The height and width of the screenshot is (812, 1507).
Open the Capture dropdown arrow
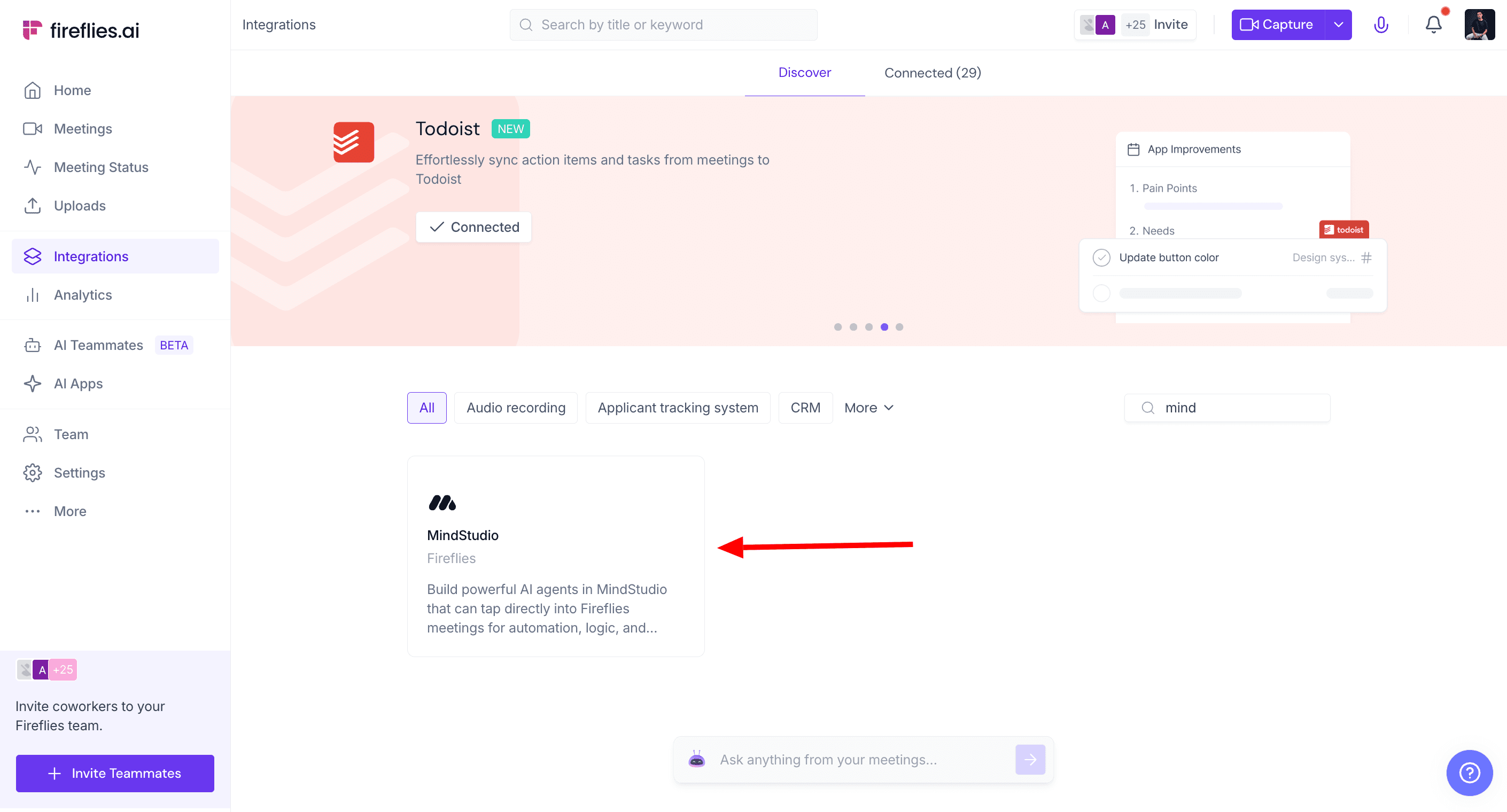1339,25
